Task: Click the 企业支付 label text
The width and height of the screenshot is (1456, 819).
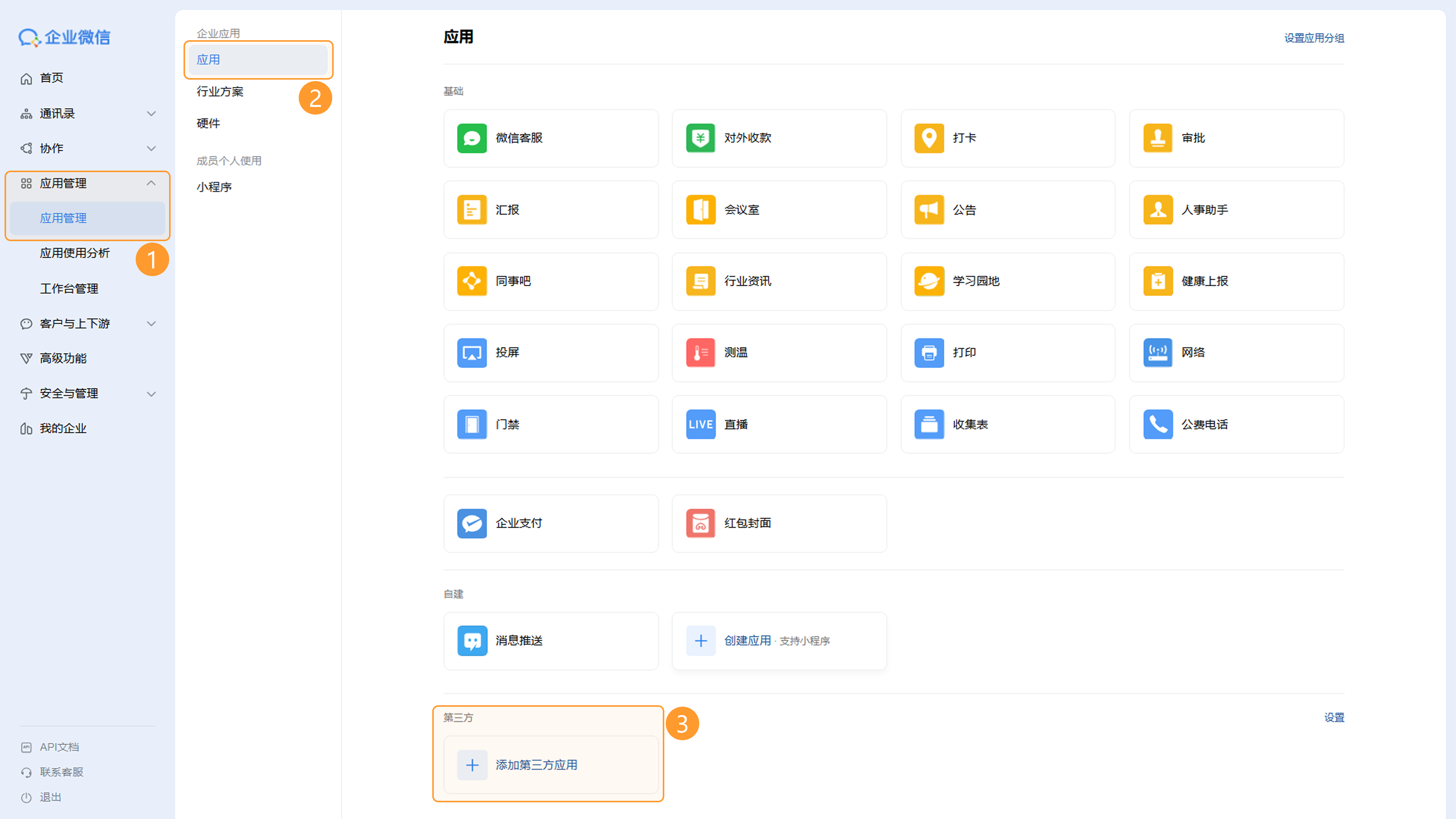Action: pos(519,523)
